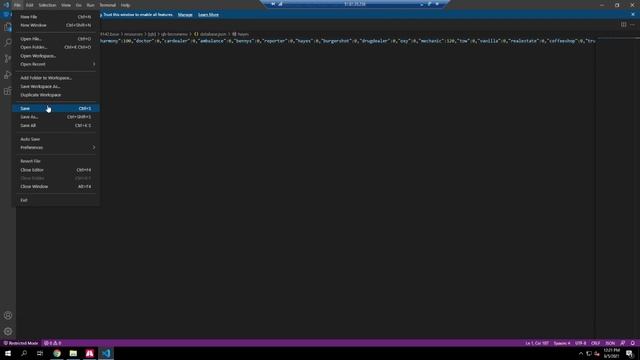Choose Open File... entry

pyautogui.click(x=56, y=39)
